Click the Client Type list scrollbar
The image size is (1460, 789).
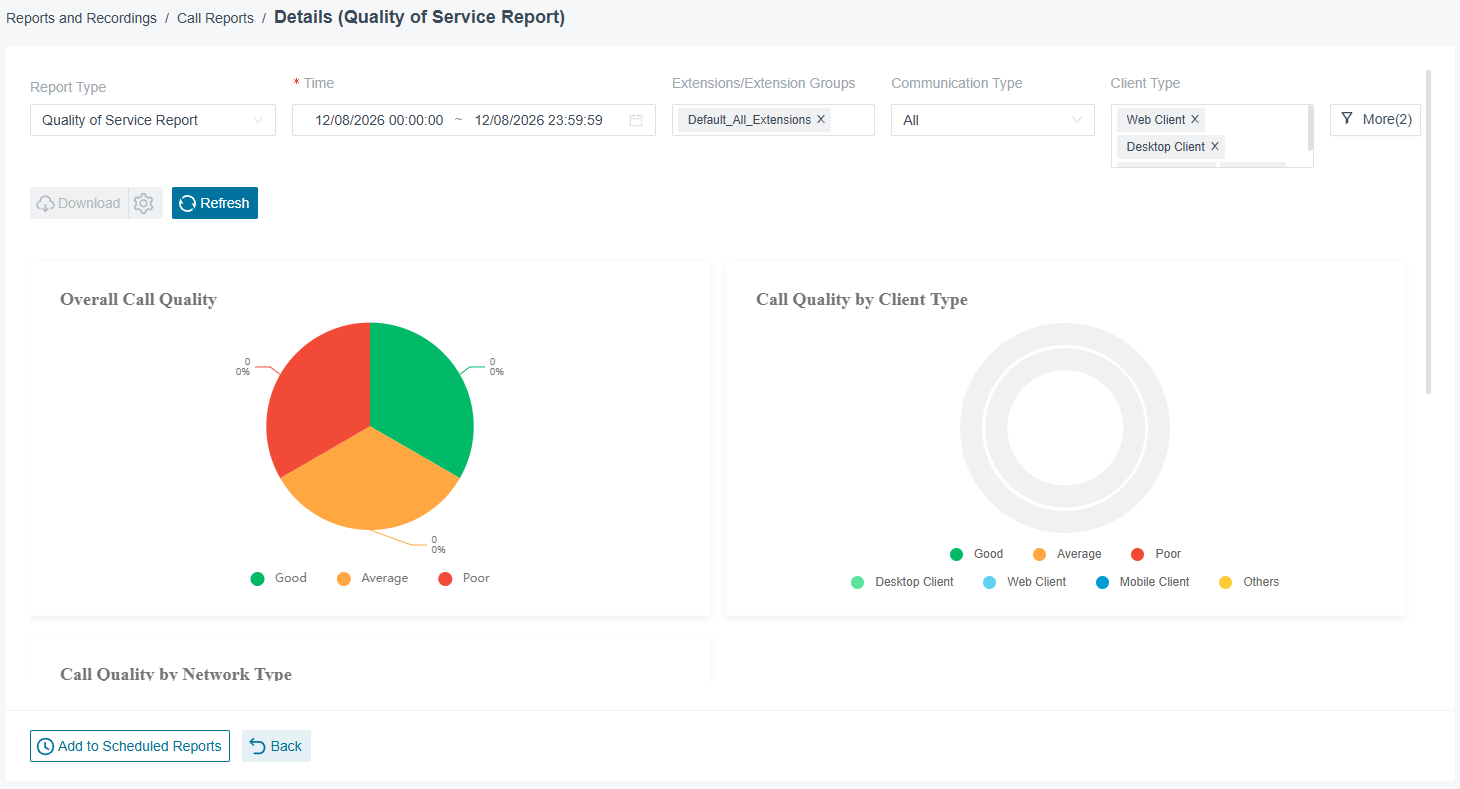(1310, 128)
